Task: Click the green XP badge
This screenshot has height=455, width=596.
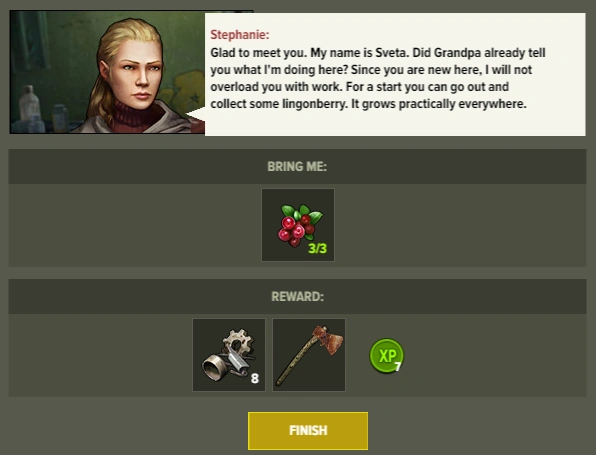Action: point(386,355)
